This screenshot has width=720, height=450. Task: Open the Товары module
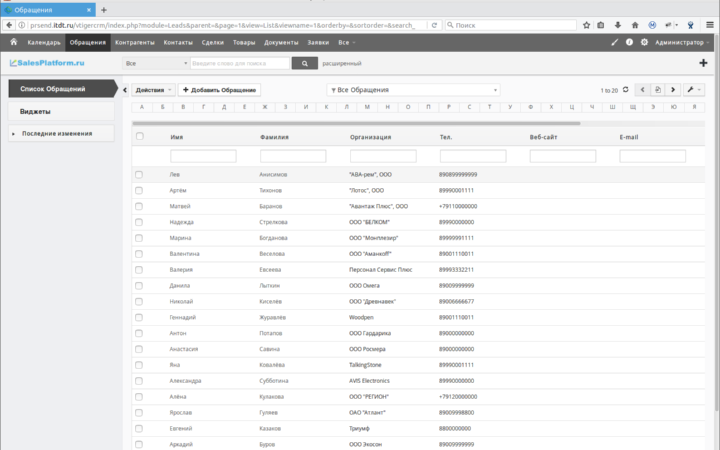tap(244, 42)
